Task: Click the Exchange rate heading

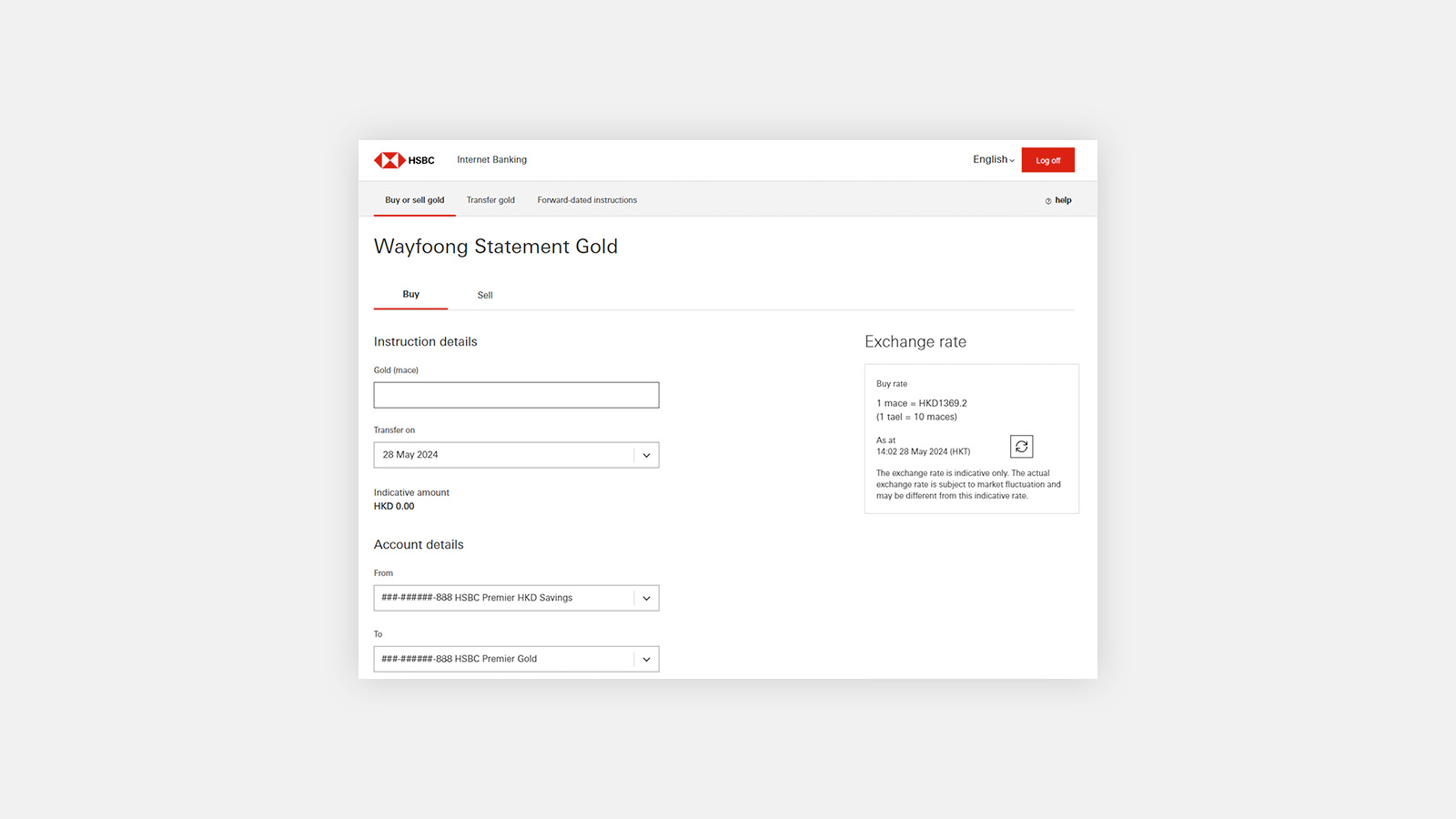Action: click(915, 341)
